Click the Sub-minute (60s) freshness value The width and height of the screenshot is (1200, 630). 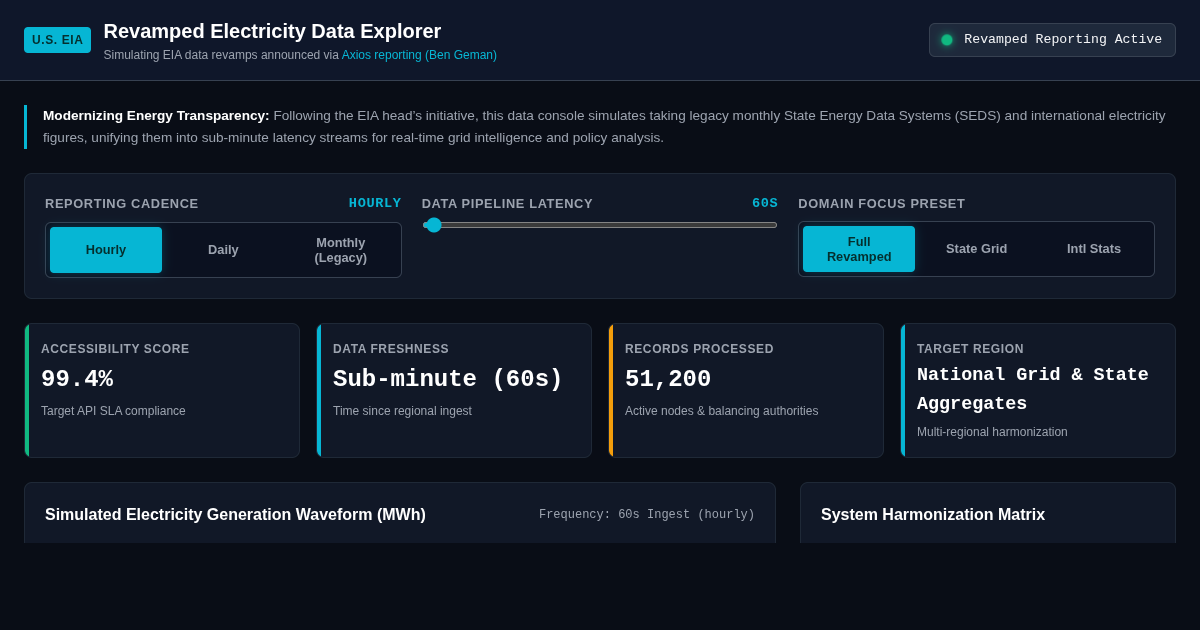click(448, 380)
